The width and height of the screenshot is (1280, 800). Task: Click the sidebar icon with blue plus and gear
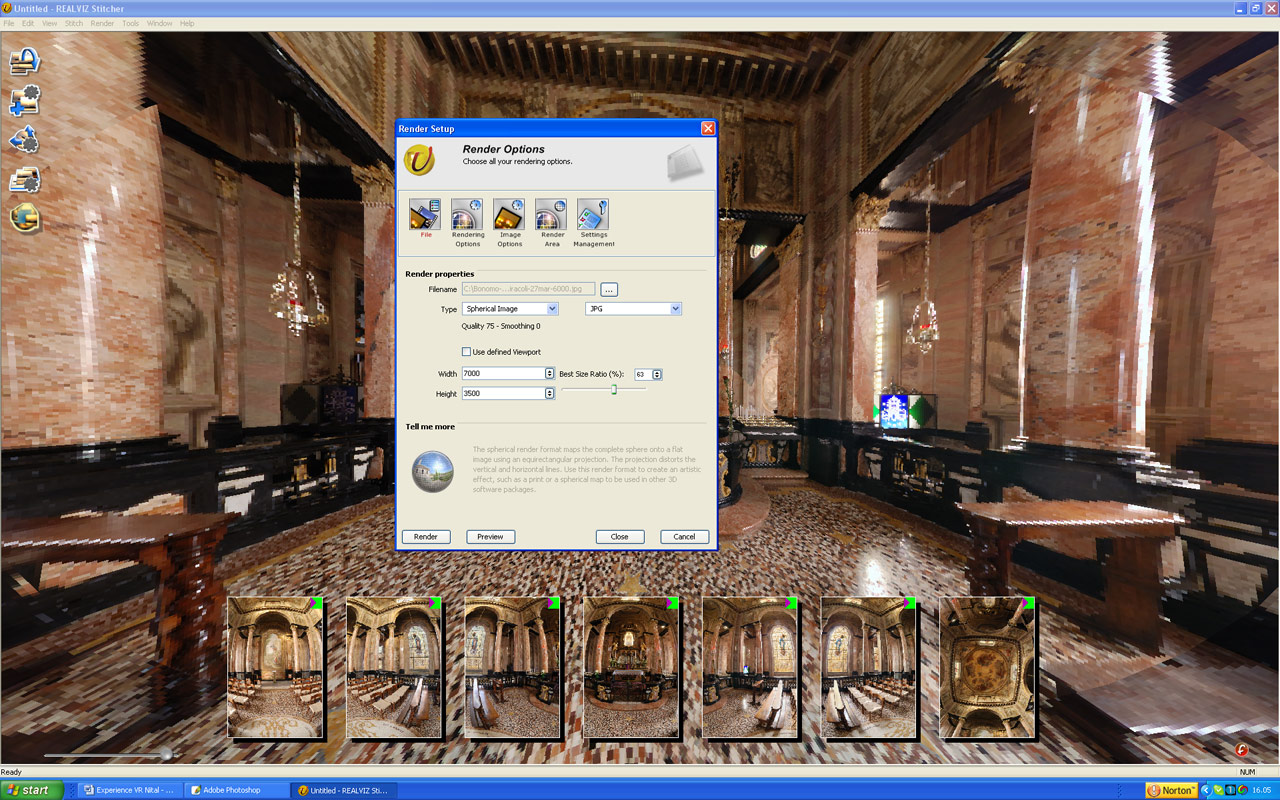[24, 100]
